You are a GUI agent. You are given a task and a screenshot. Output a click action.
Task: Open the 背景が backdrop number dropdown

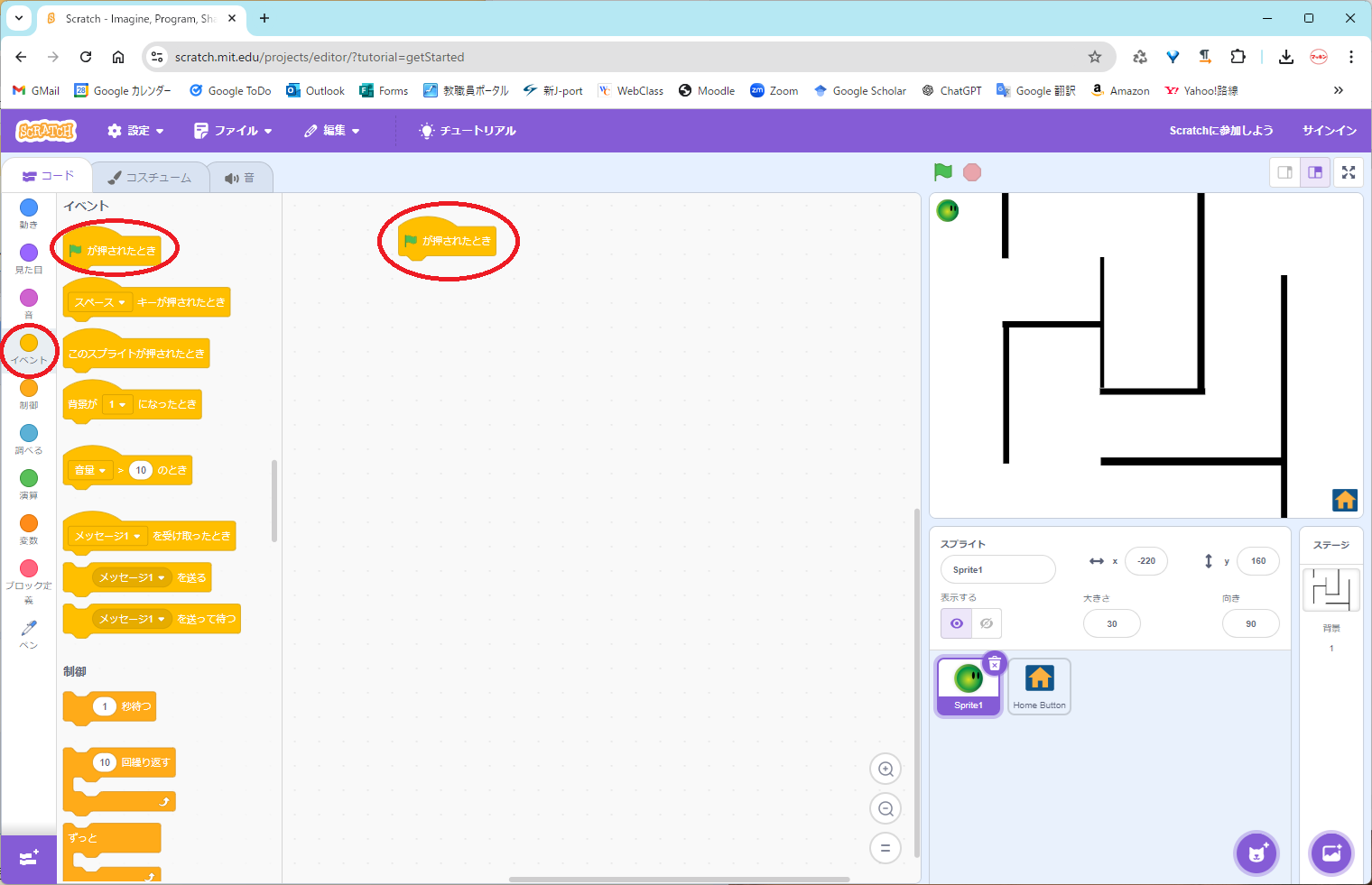click(117, 405)
